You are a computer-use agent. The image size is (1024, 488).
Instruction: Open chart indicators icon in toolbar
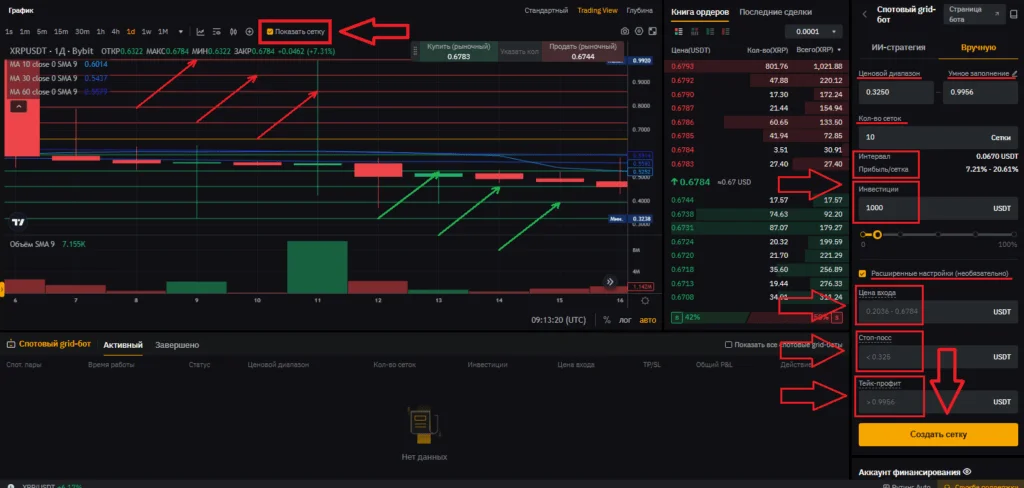point(200,31)
